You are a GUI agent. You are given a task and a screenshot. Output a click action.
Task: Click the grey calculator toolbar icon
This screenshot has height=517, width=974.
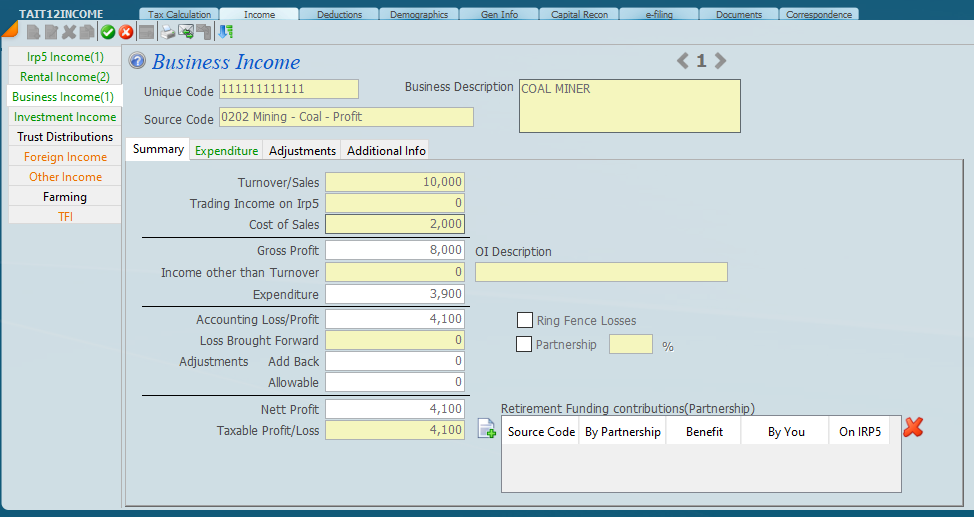(146, 32)
